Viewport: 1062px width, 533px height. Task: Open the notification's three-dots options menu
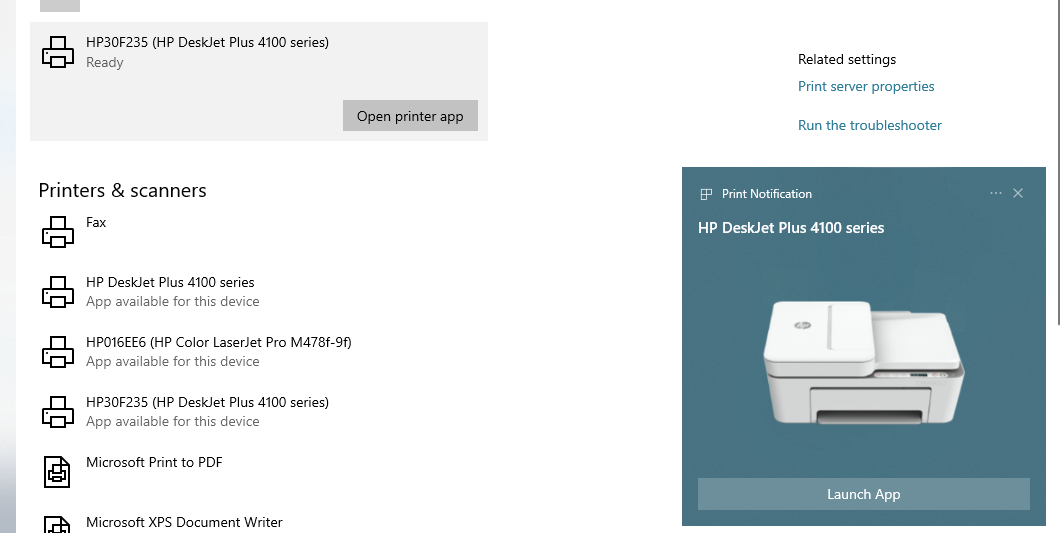click(995, 193)
